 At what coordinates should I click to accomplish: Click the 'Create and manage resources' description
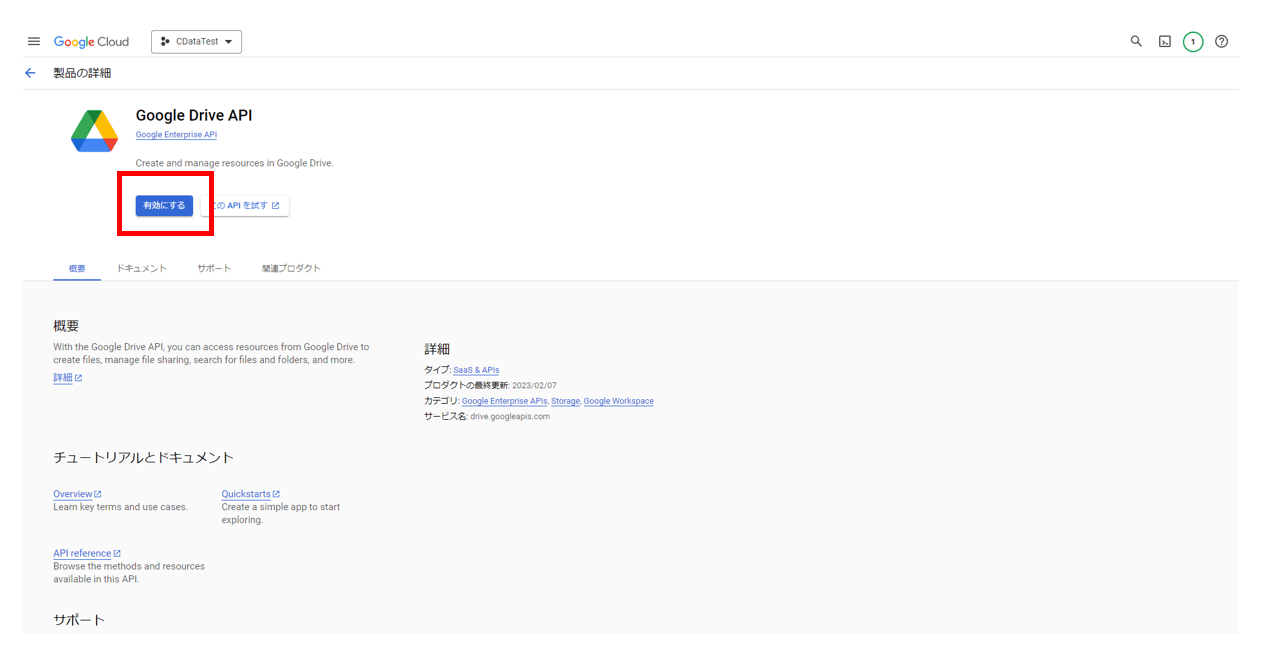click(x=234, y=163)
